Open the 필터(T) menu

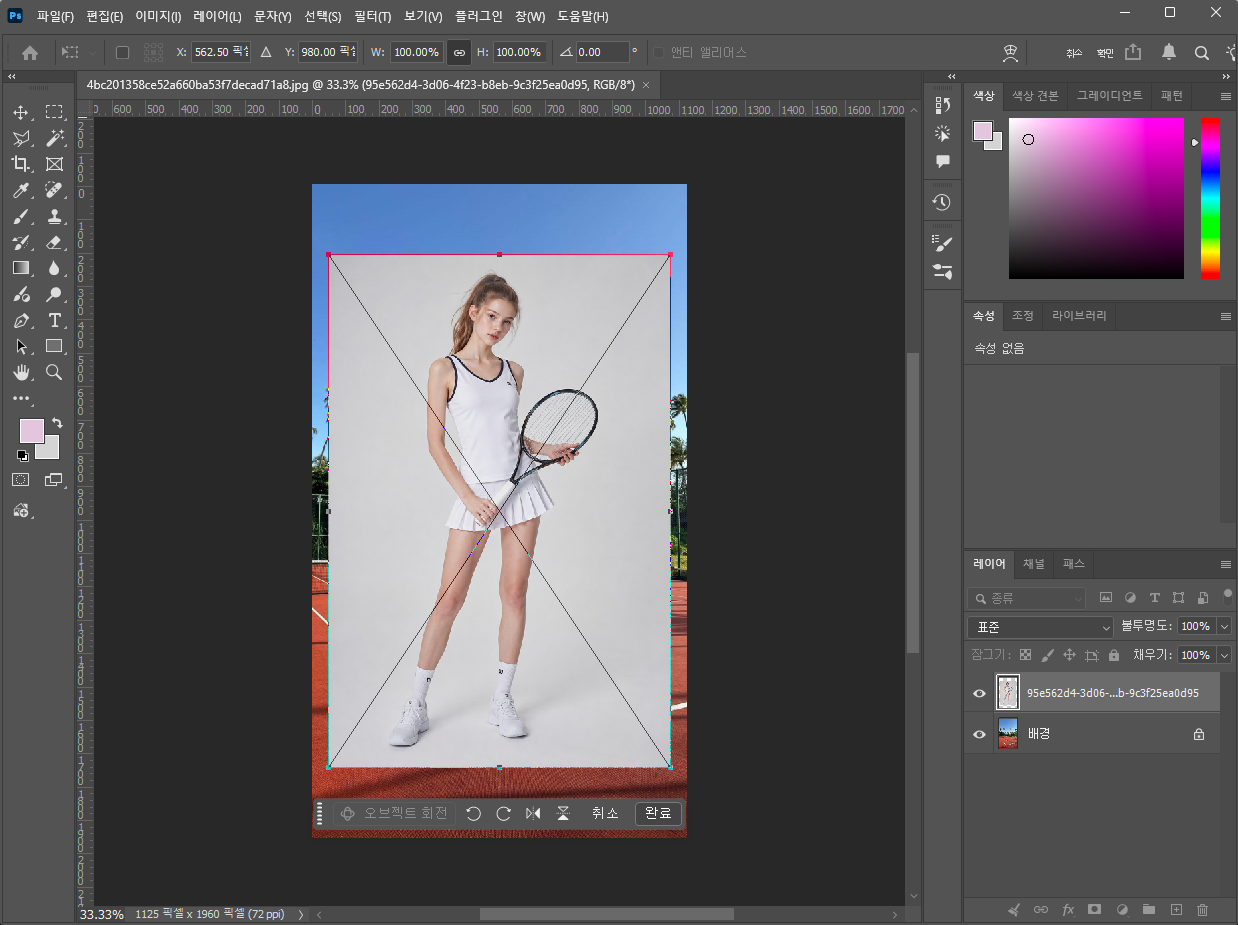point(373,16)
